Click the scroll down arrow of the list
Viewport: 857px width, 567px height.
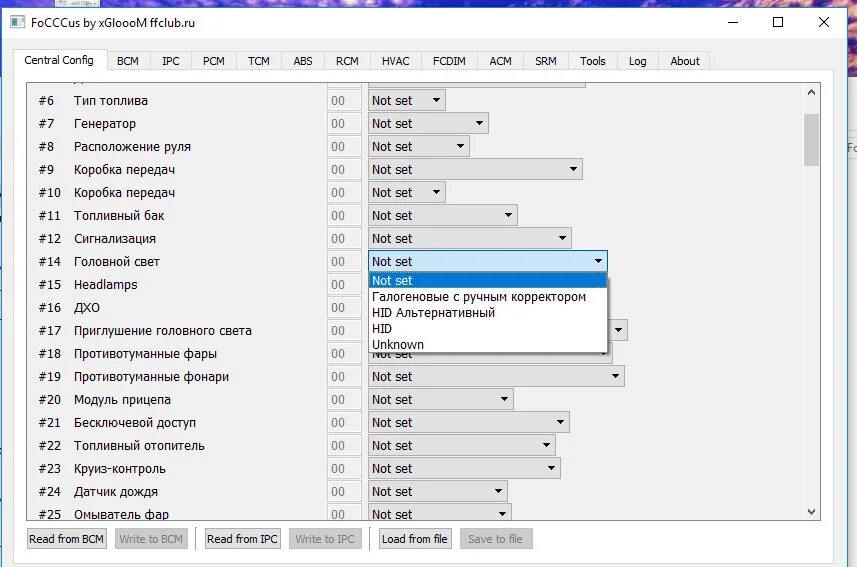[811, 512]
